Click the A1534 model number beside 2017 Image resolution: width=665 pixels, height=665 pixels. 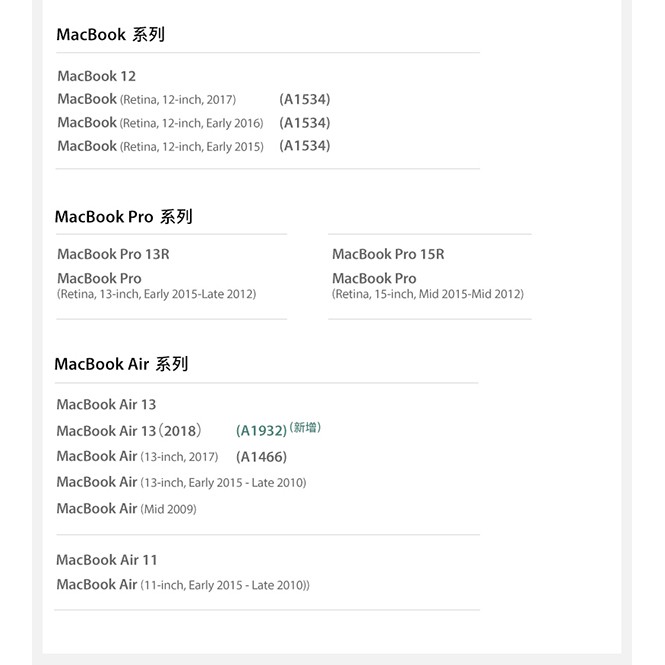[305, 99]
